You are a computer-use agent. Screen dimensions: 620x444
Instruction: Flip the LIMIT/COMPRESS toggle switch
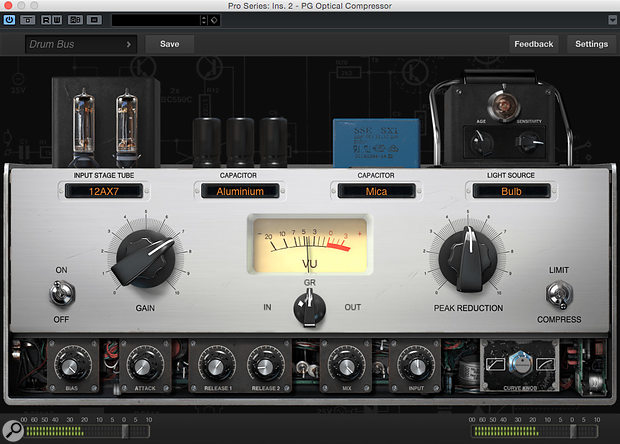[x=559, y=295]
